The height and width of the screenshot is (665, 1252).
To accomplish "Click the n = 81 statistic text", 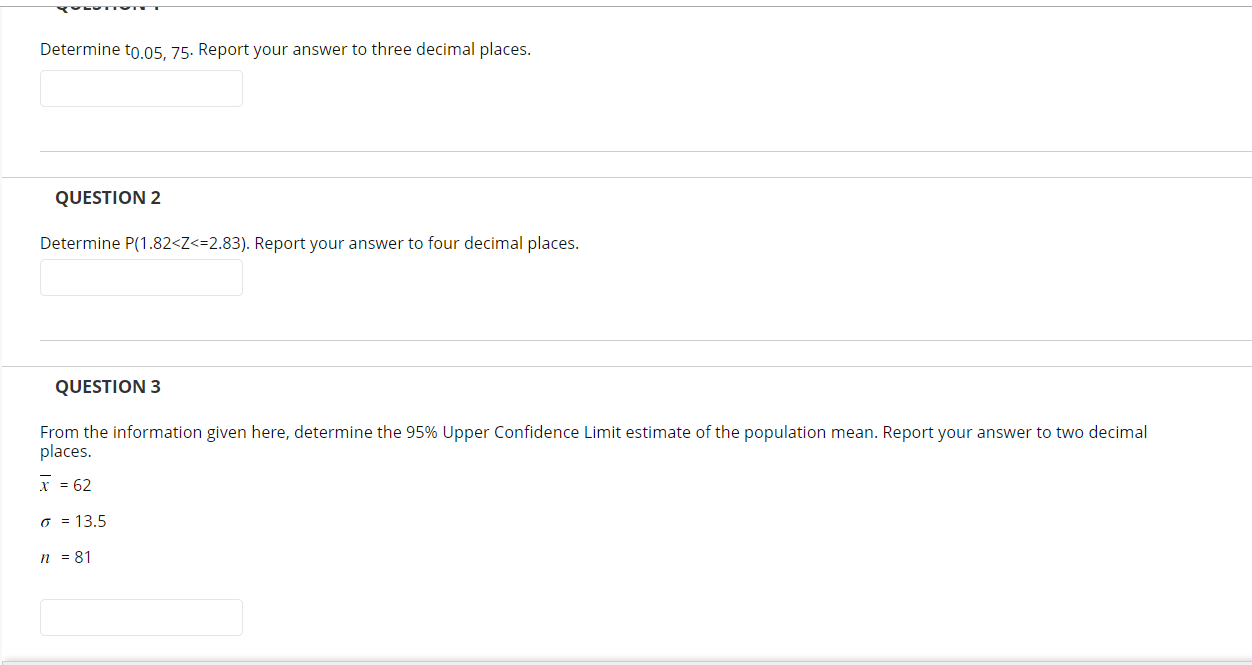I will click(x=65, y=557).
